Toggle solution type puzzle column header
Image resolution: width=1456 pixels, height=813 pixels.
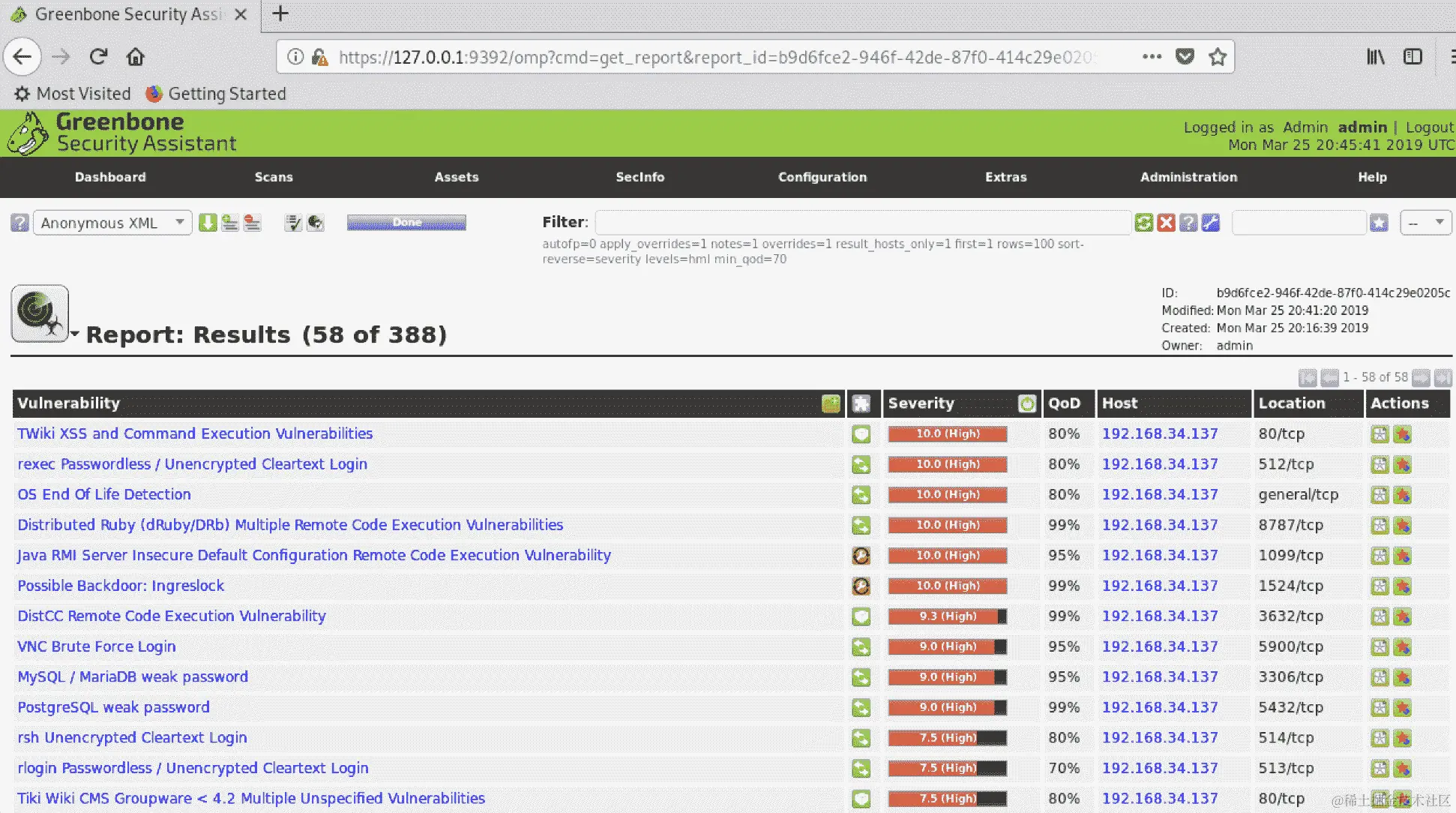861,403
